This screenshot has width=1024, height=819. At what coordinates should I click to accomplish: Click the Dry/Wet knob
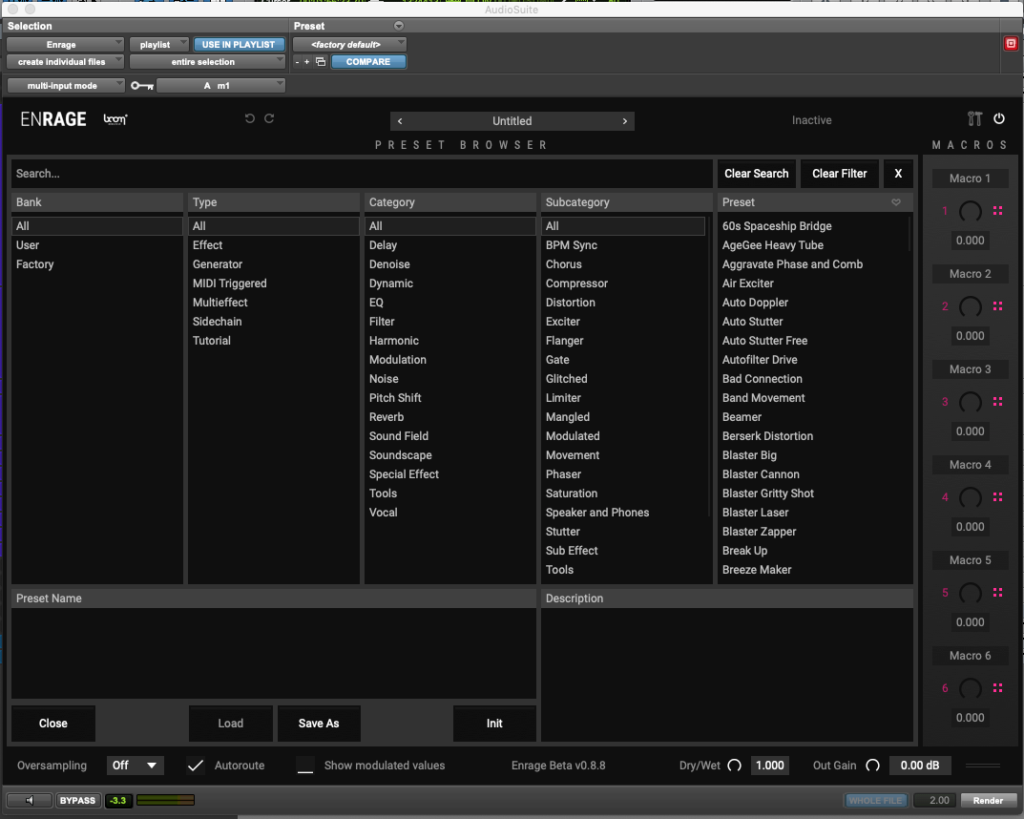(735, 765)
